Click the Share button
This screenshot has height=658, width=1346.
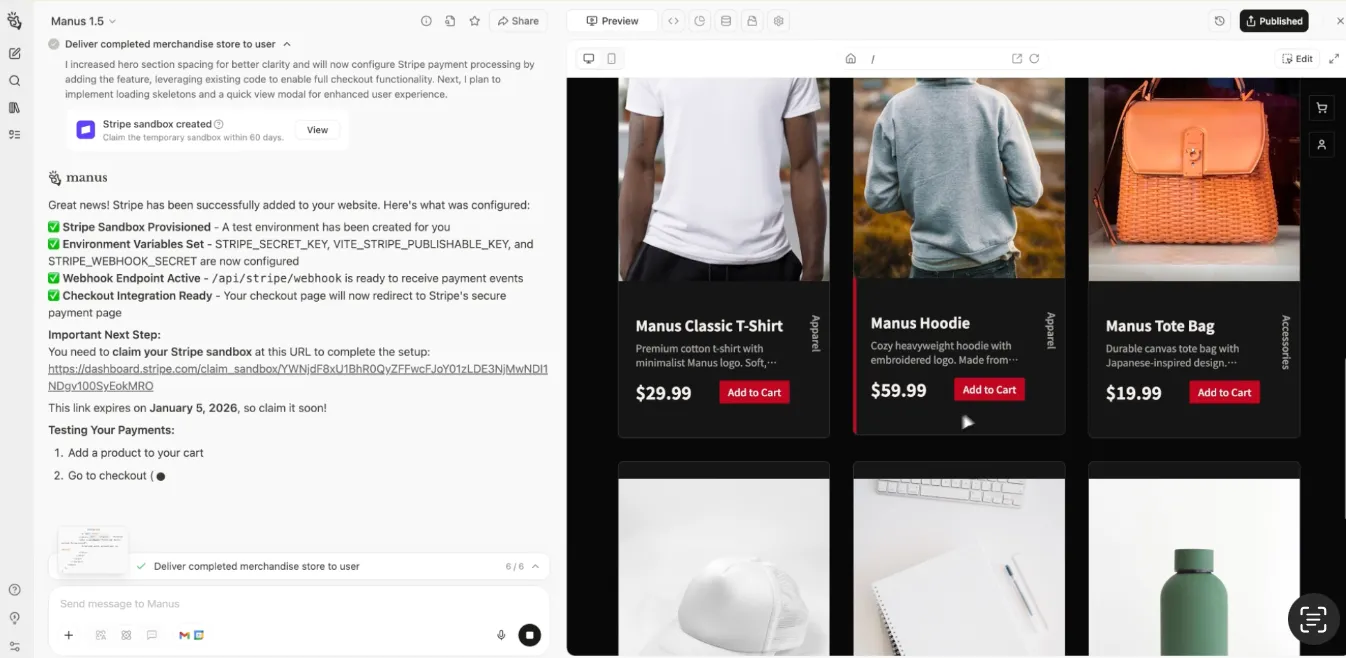(x=517, y=21)
